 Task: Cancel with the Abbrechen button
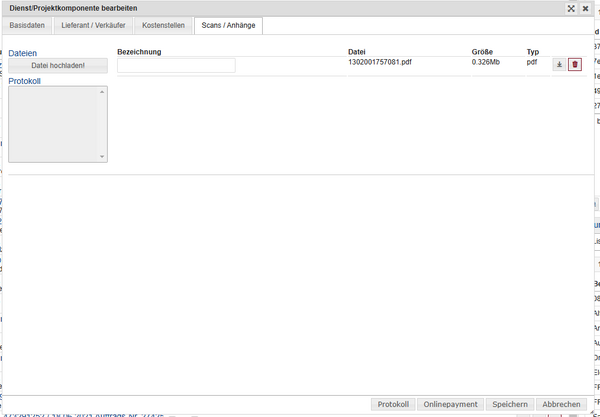coord(560,404)
